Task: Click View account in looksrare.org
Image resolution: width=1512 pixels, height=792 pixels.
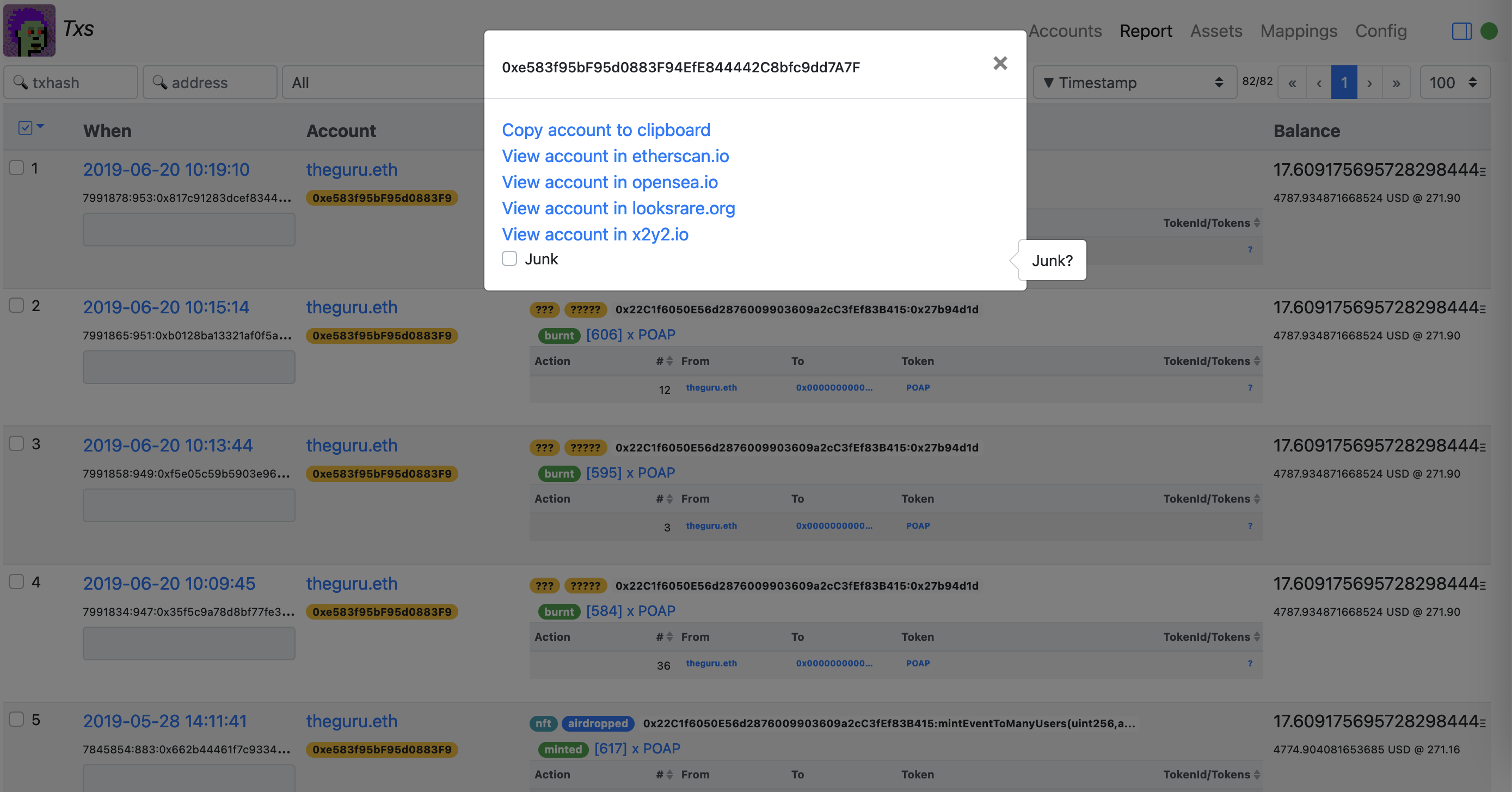Action: pos(618,208)
